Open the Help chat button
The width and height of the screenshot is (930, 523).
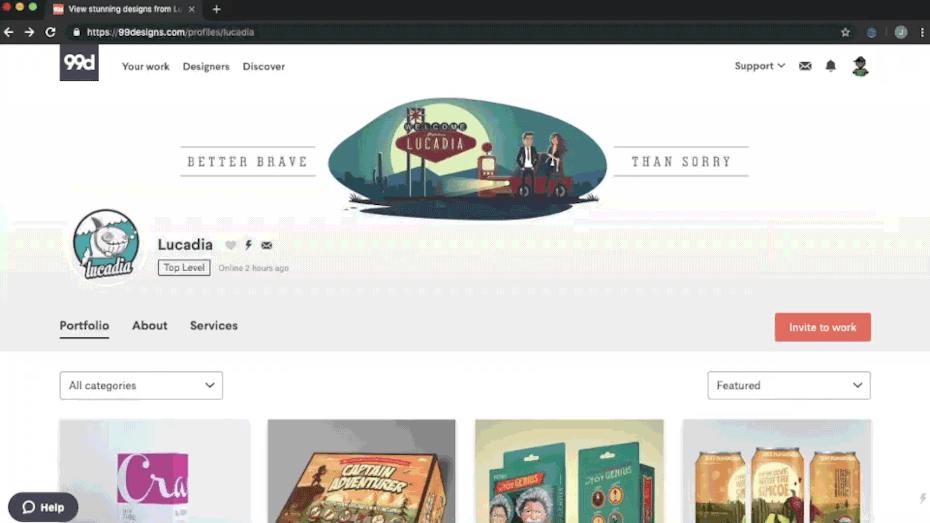[x=43, y=507]
